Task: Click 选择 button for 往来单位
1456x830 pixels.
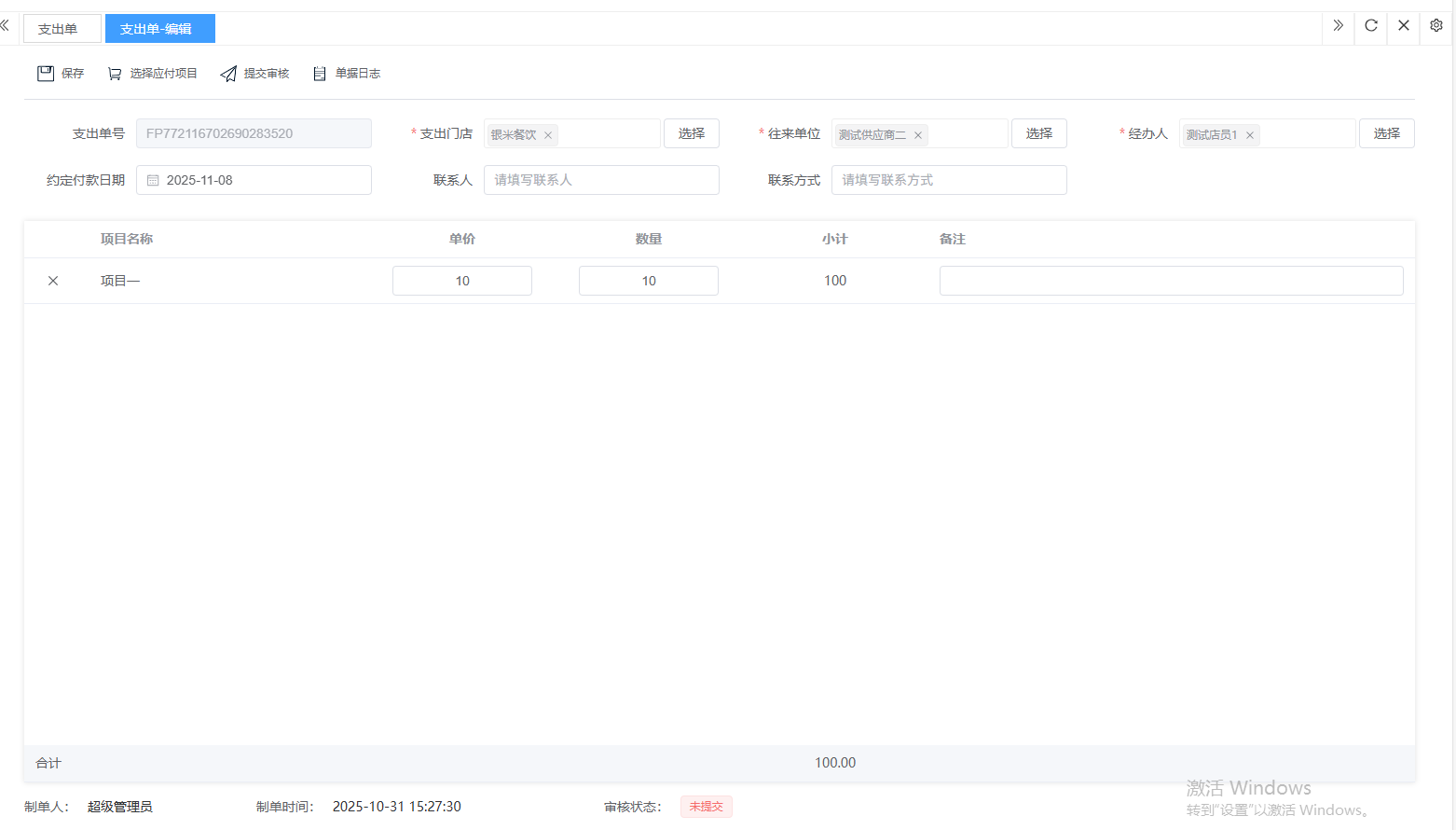Action: point(1039,133)
